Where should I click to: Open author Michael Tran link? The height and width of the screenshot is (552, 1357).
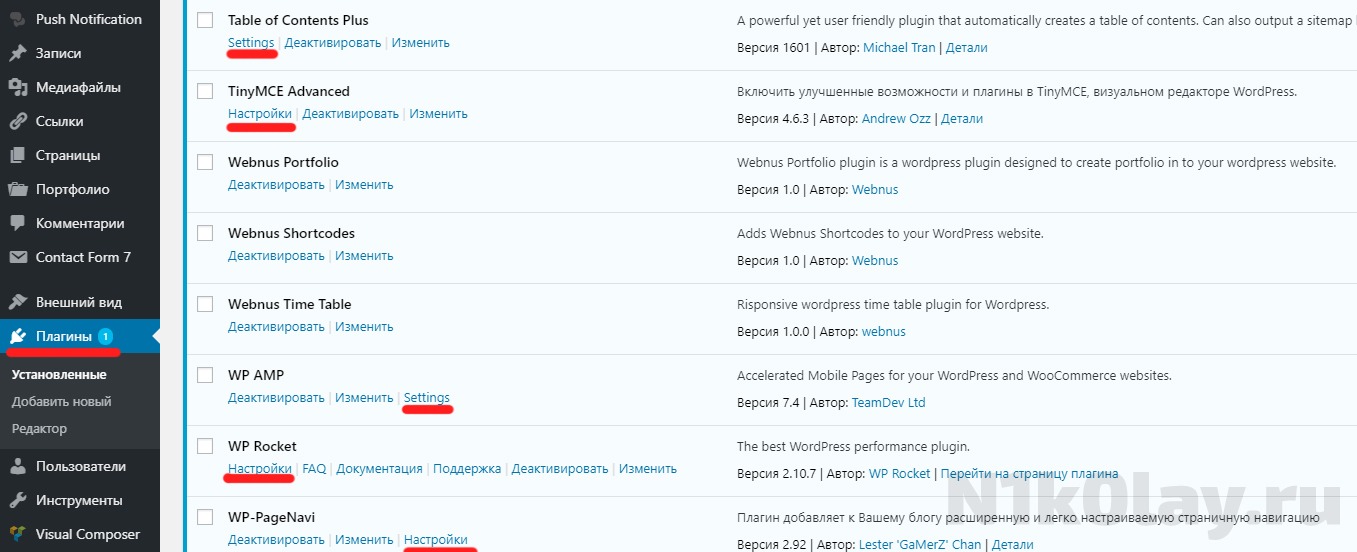click(x=899, y=48)
